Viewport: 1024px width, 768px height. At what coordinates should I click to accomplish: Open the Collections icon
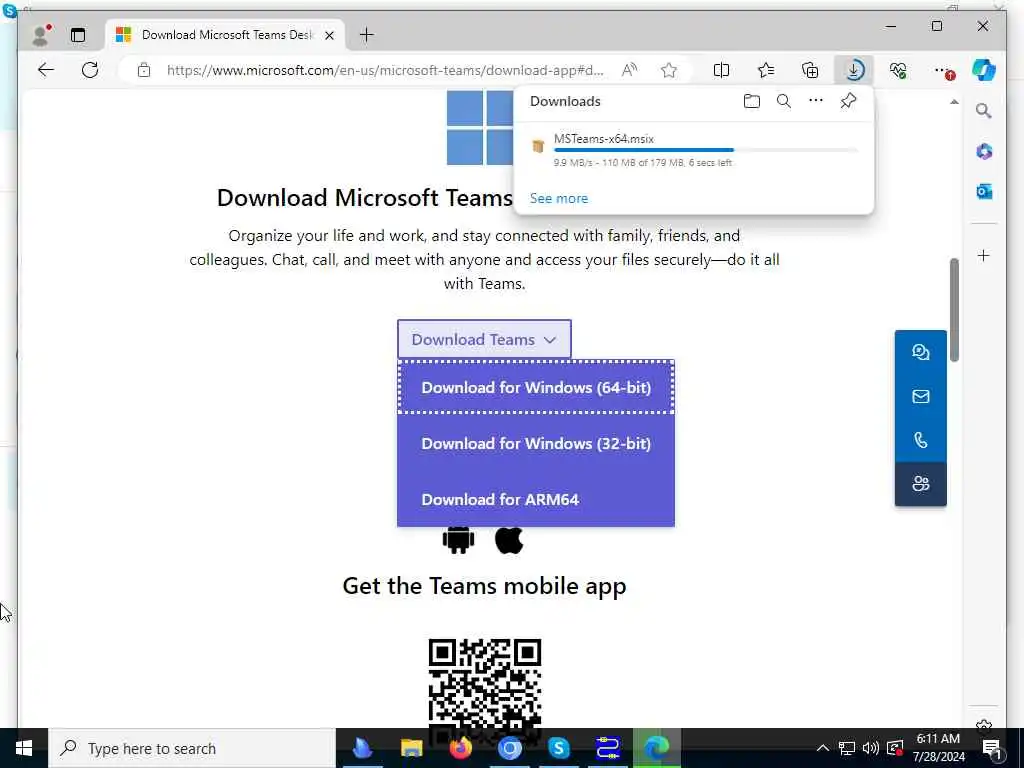tap(810, 70)
